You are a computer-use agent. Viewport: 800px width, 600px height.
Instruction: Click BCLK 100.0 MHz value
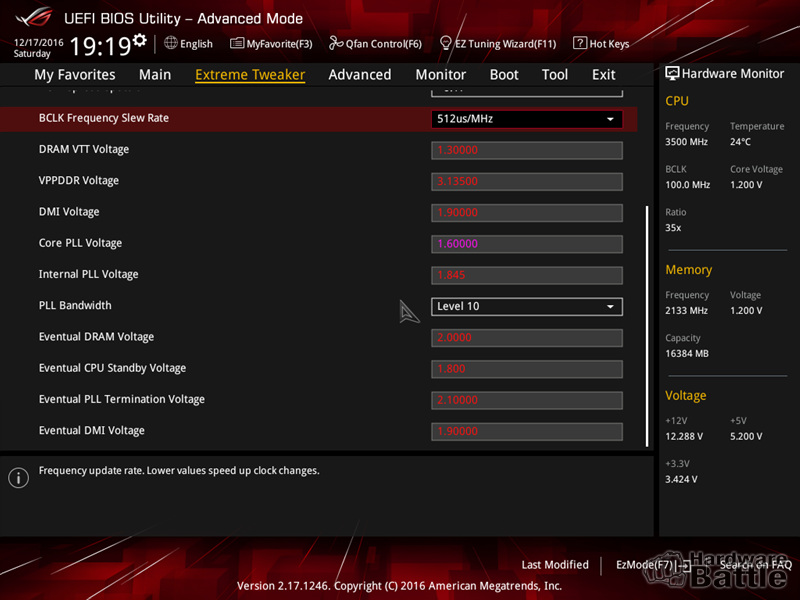click(687, 185)
